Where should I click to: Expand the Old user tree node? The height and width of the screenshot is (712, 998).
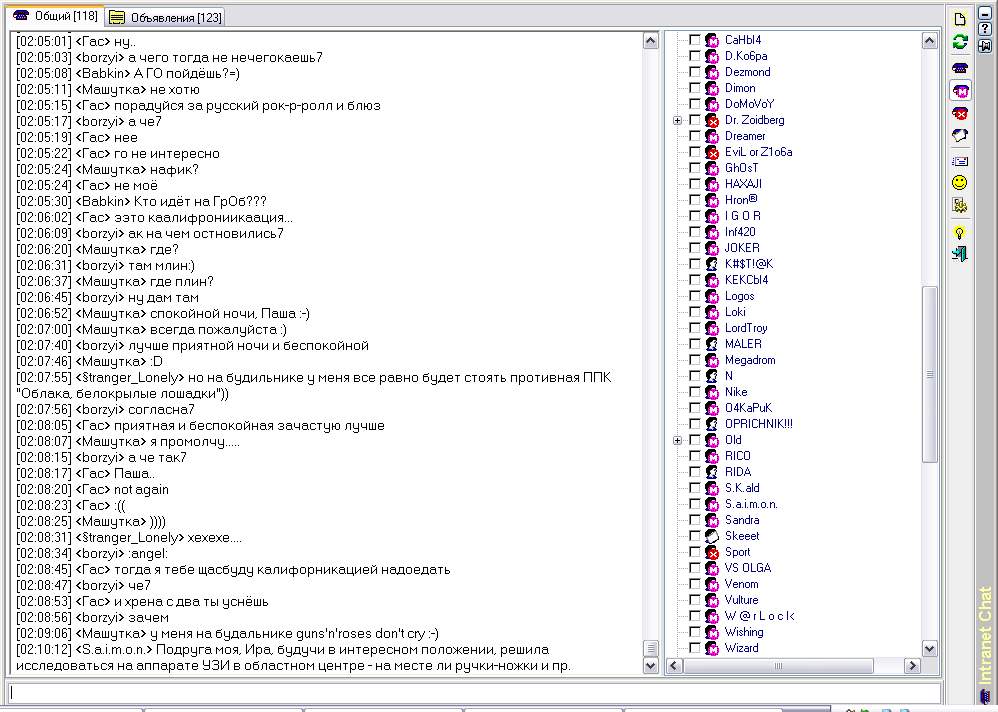[678, 440]
